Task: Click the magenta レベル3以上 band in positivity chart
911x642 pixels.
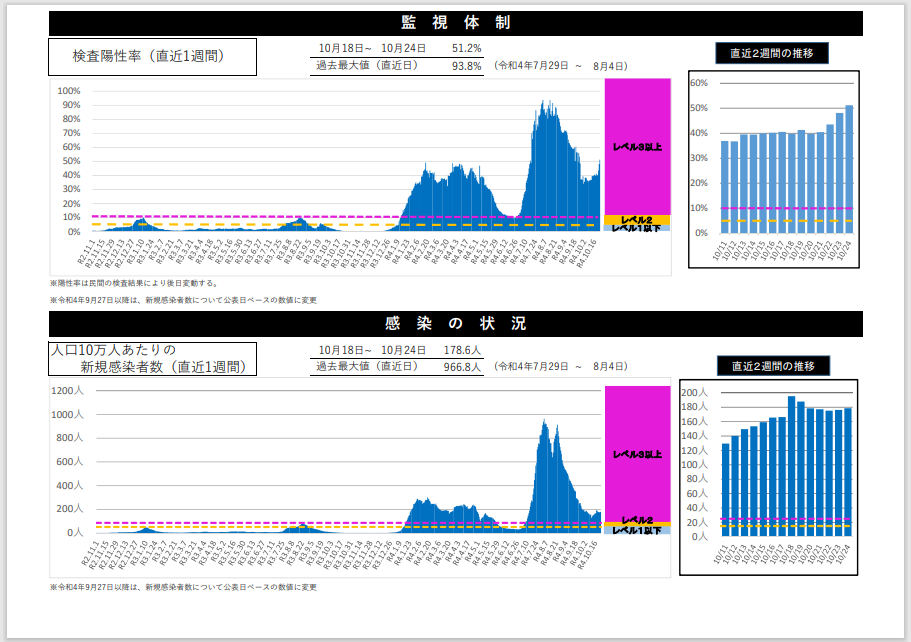Action: (x=637, y=146)
